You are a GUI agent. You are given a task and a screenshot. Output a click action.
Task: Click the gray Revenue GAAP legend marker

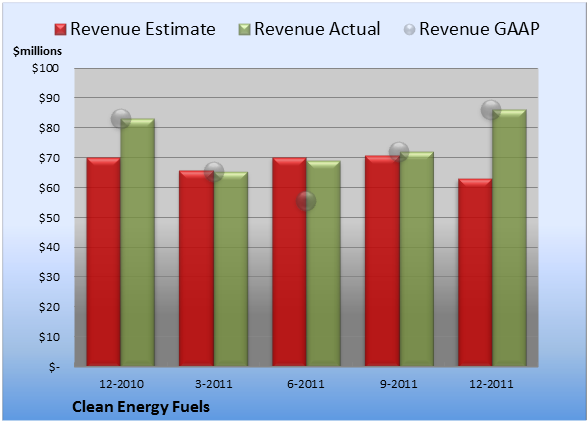[x=410, y=30]
